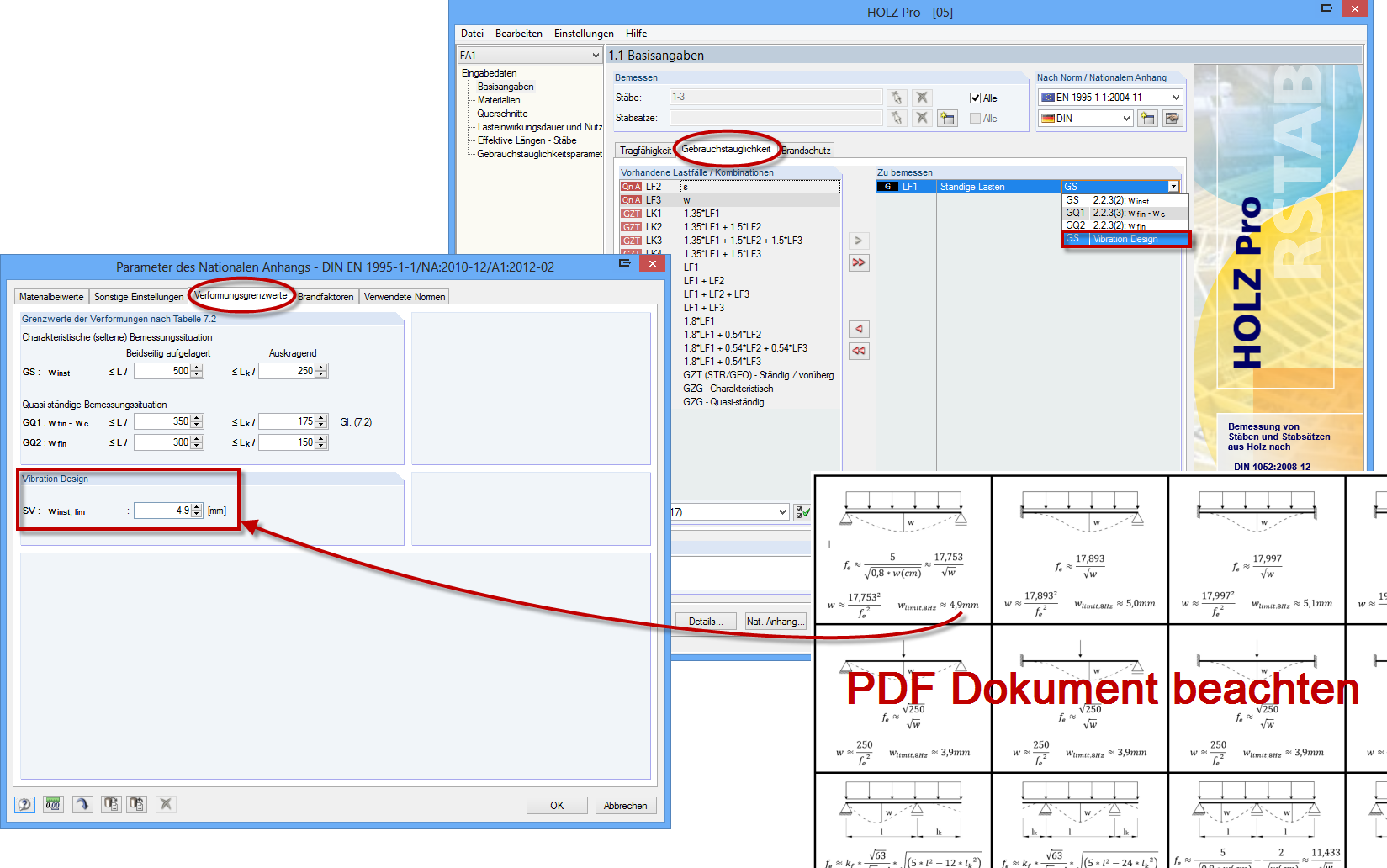Select Effektive Längen - Stäbe tree item
Screen dimensions: 1387x868
(527, 140)
